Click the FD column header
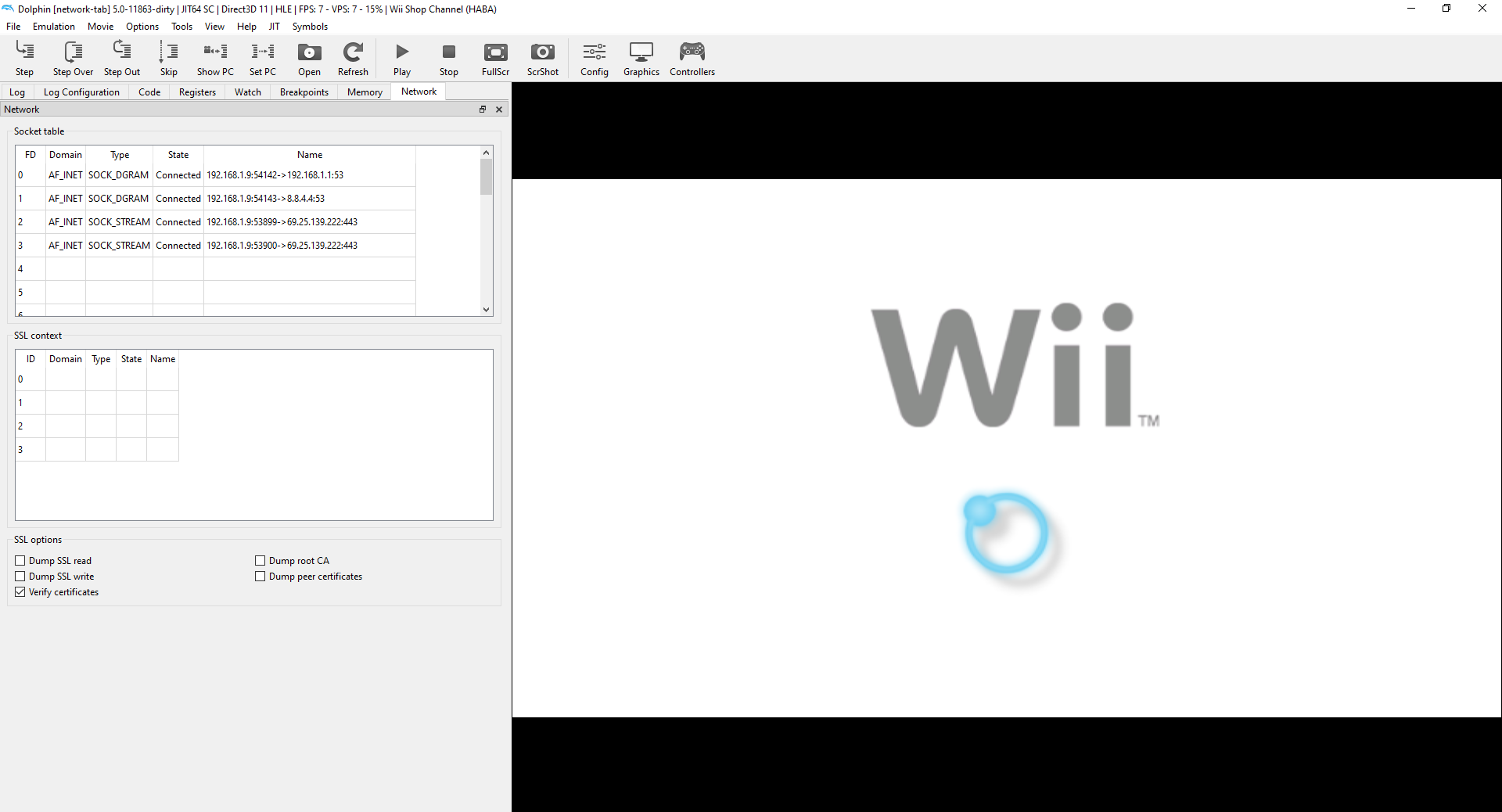The width and height of the screenshot is (1502, 812). [31, 155]
